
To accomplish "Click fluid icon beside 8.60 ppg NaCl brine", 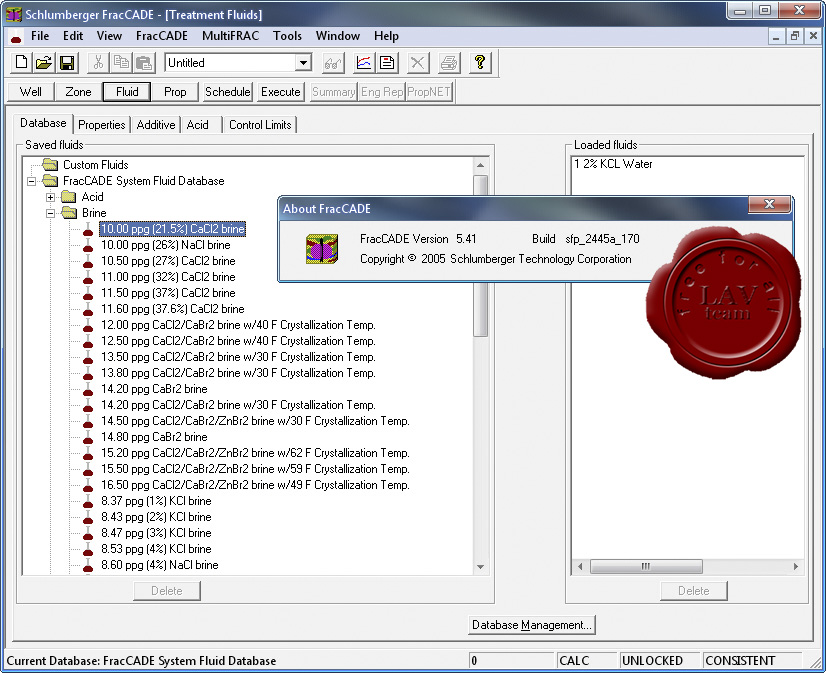I will coord(88,565).
